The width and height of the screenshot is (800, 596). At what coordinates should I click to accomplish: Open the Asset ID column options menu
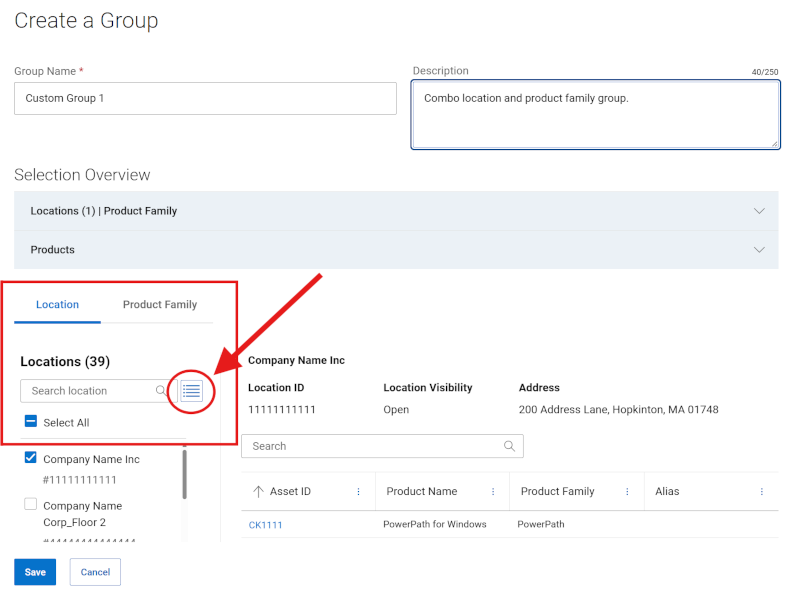pyautogui.click(x=359, y=491)
